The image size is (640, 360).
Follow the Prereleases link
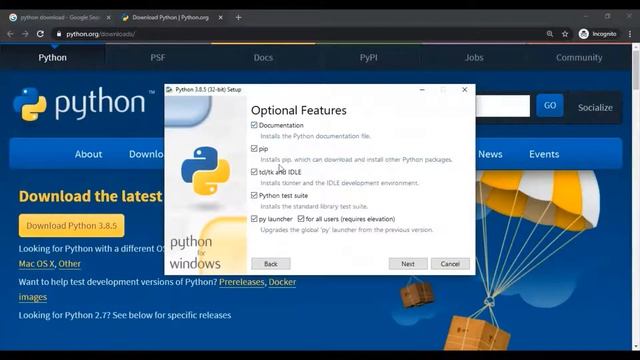pos(242,282)
